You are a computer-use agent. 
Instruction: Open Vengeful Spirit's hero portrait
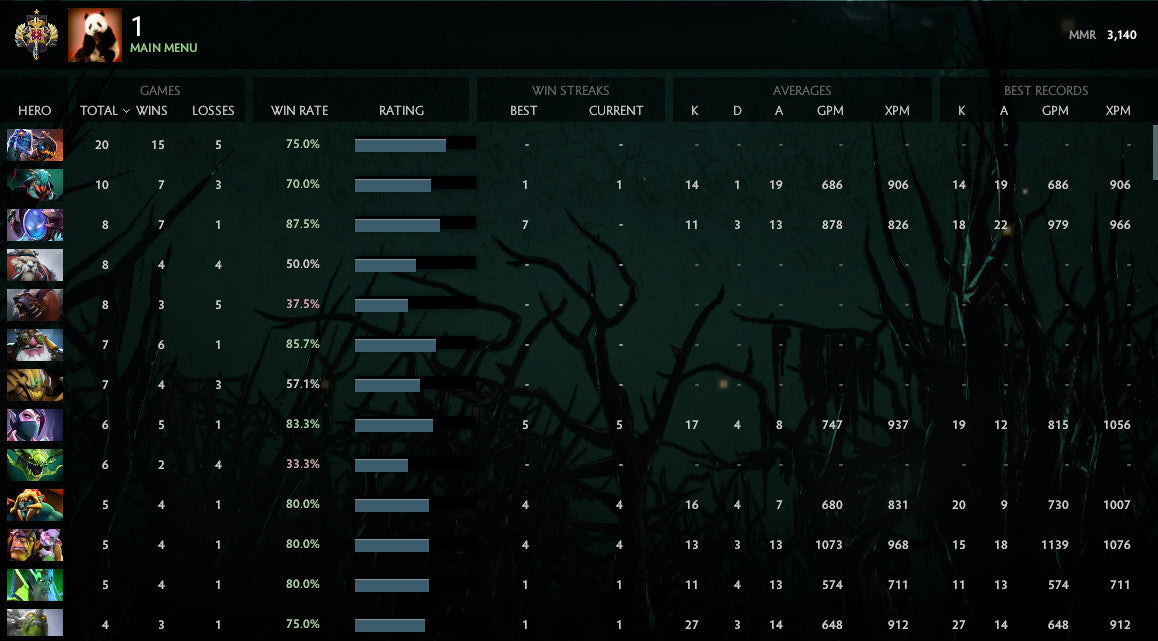[34, 585]
